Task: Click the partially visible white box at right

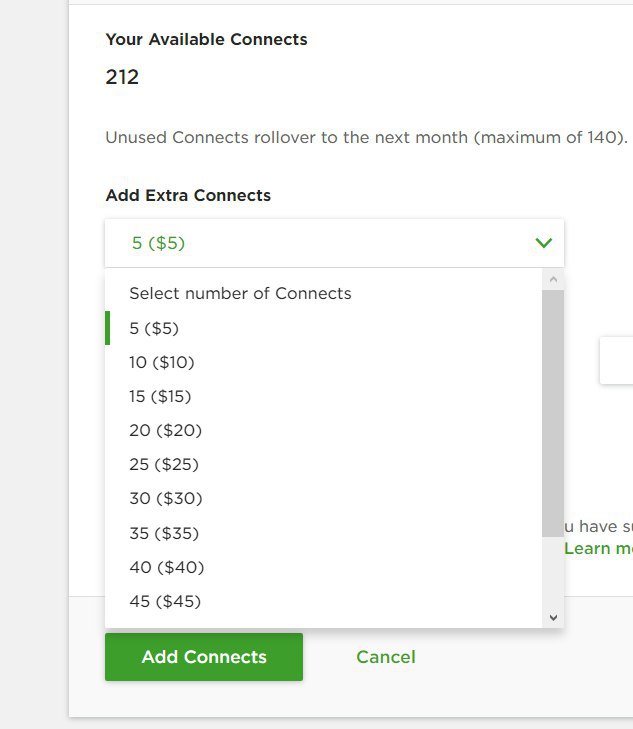Action: click(x=617, y=360)
